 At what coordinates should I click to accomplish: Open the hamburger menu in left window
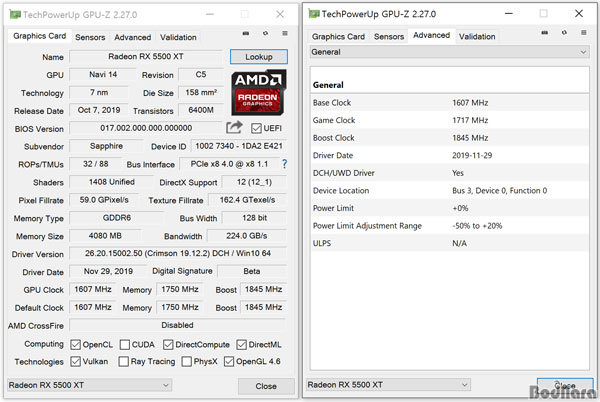[285, 34]
